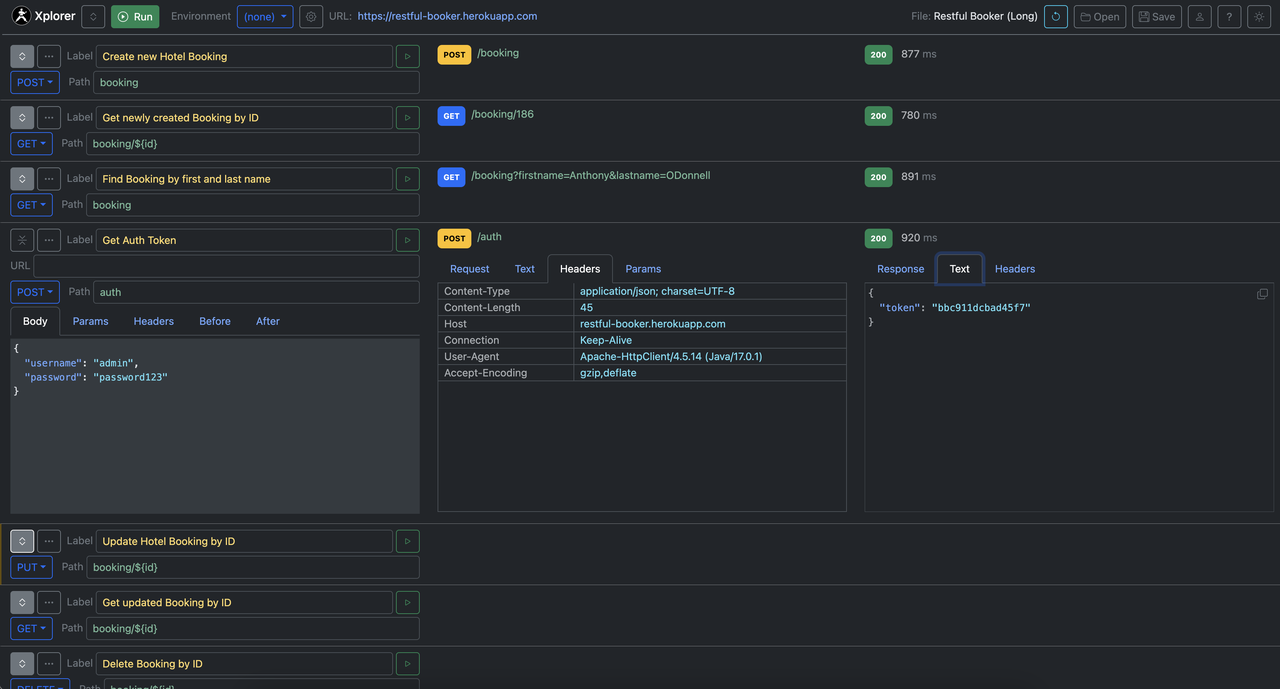The width and height of the screenshot is (1280, 689).
Task: Run the Get updated Booking step
Action: (x=407, y=602)
